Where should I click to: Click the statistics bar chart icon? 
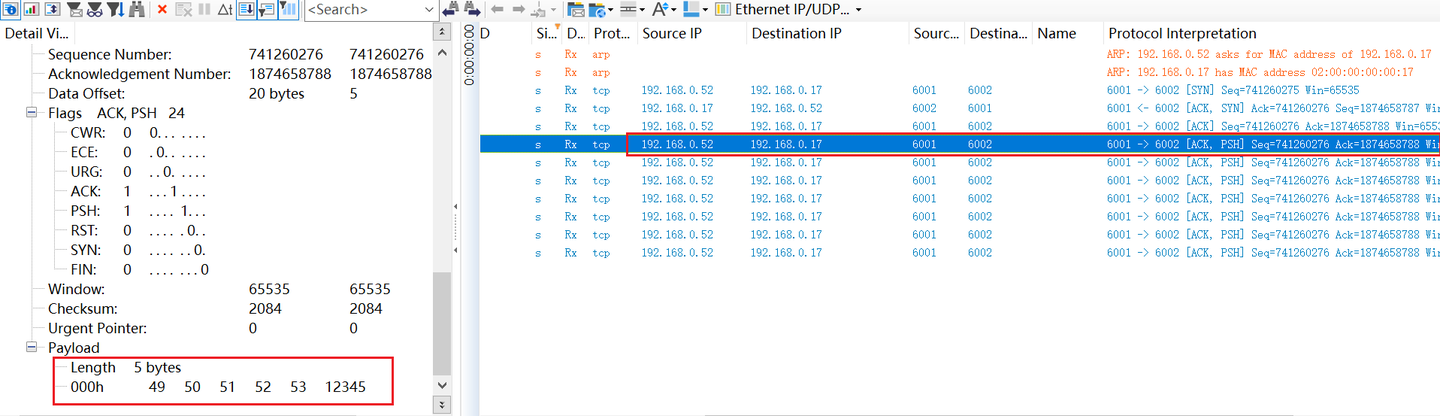click(x=31, y=9)
